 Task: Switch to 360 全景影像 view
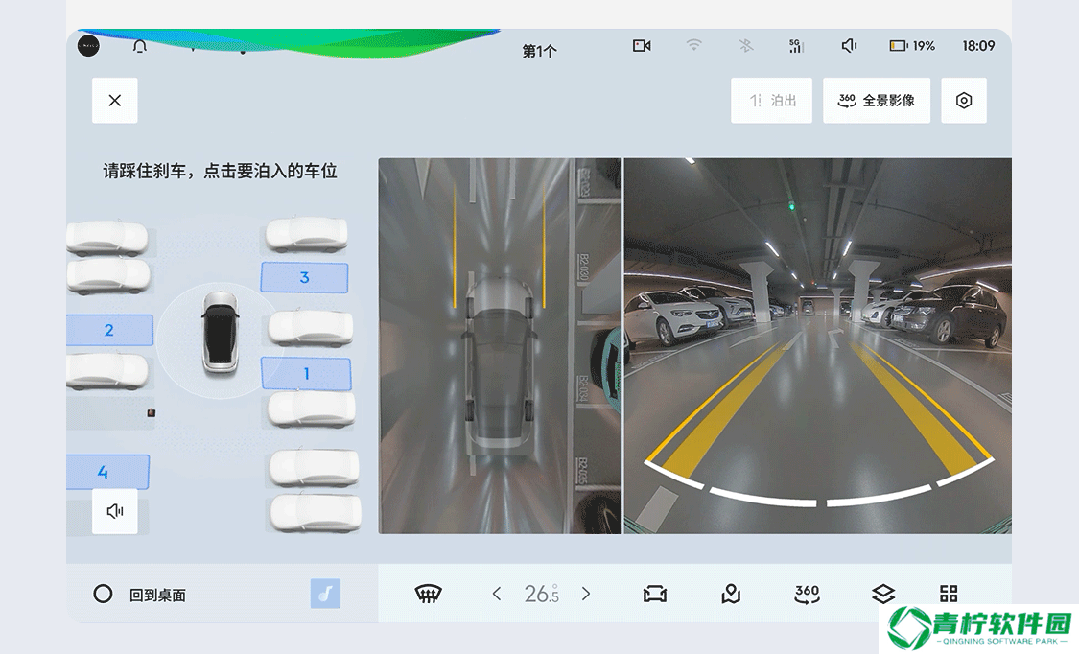(876, 101)
